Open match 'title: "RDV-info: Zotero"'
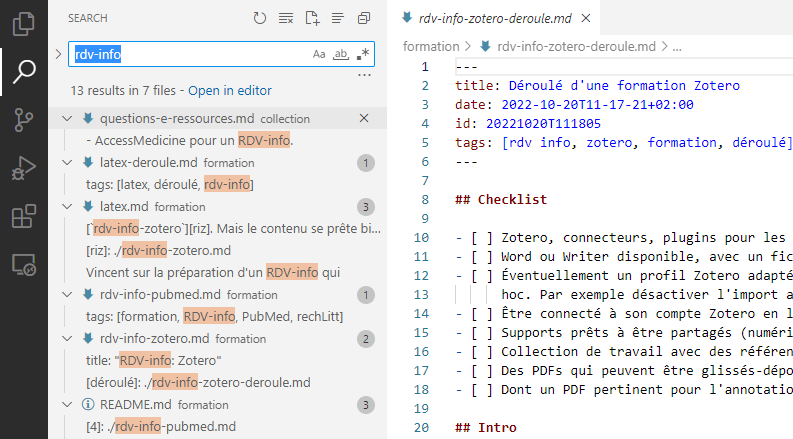 [x=154, y=361]
